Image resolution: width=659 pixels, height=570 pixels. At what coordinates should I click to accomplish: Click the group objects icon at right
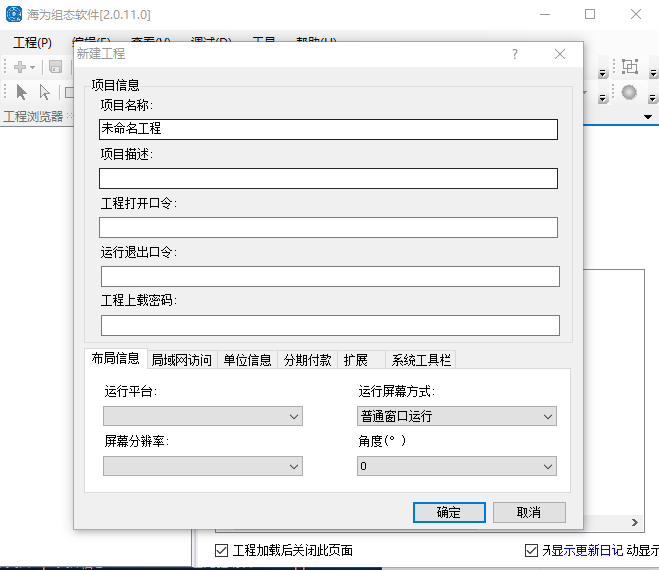click(630, 67)
